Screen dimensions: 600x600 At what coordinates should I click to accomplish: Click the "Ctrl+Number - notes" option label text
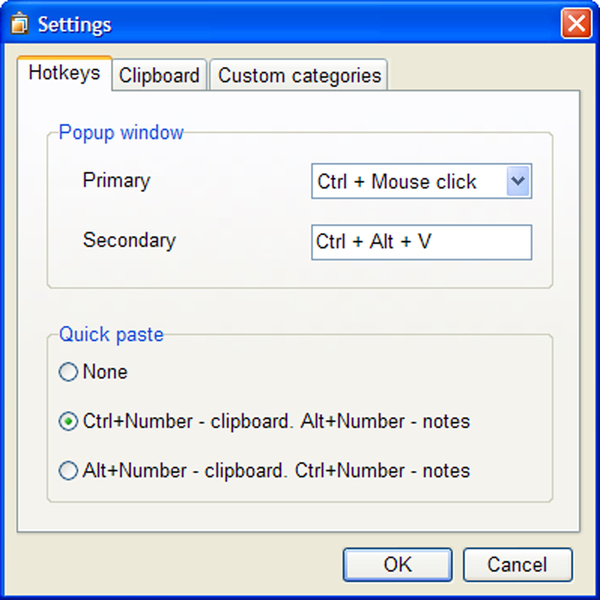(382, 471)
